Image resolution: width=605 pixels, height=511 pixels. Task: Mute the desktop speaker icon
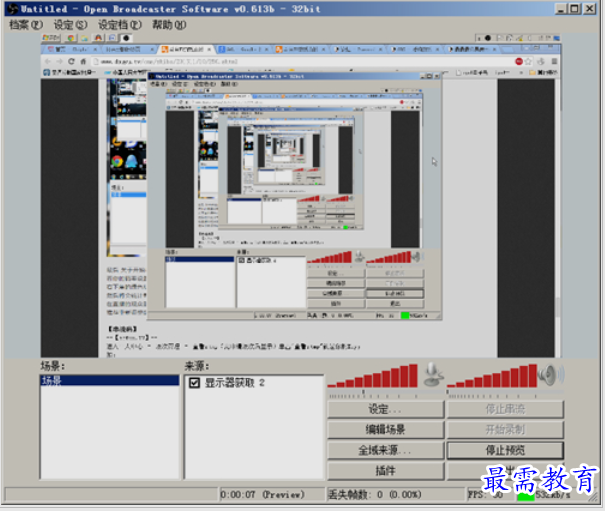(551, 375)
